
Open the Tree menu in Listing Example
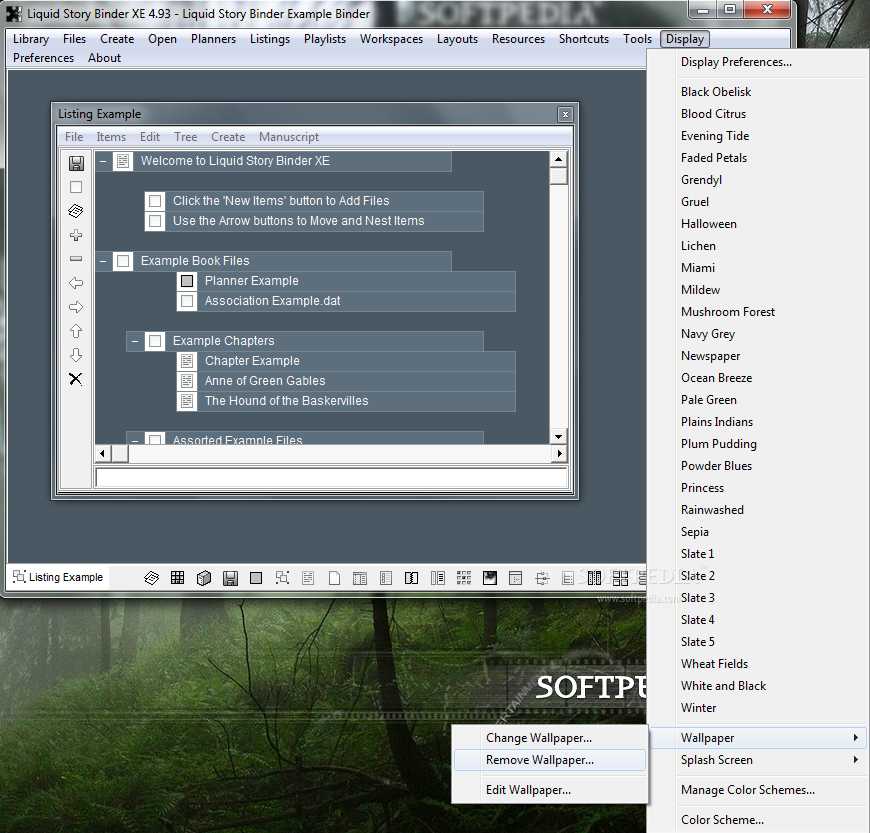coord(185,137)
